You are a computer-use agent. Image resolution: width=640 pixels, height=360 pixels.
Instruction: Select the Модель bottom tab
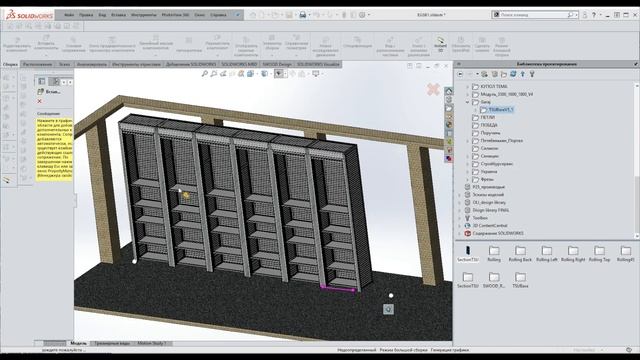tap(78, 344)
